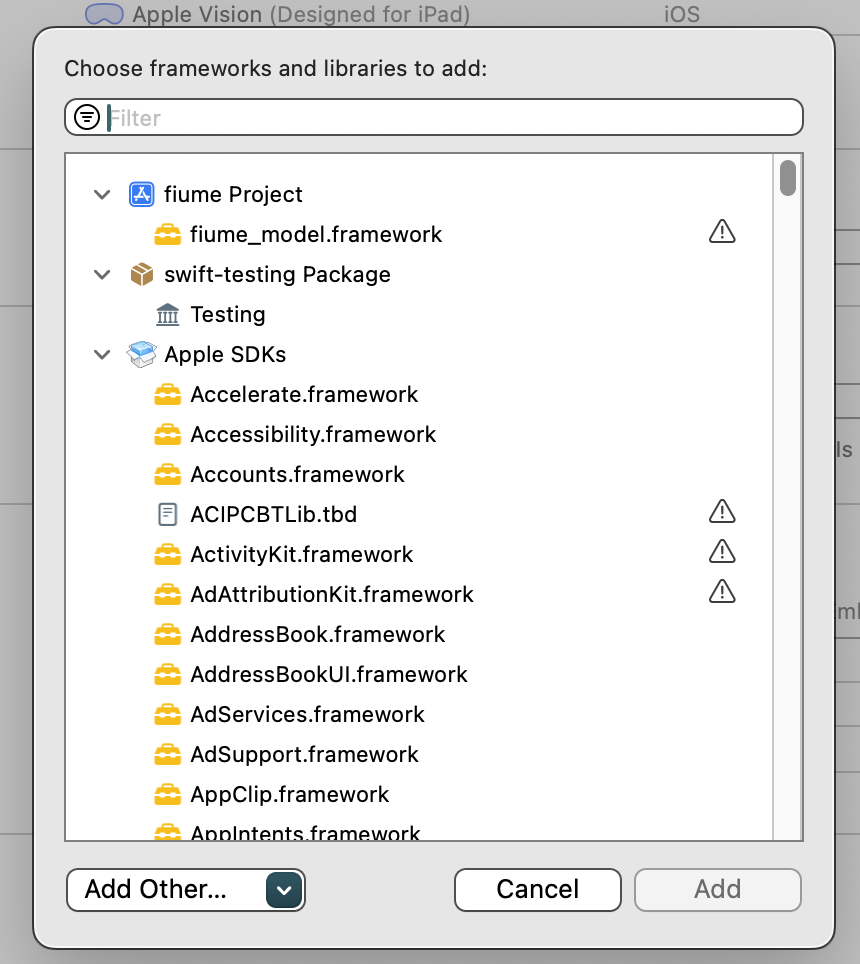Click the Apple SDKs stacked box icon
The width and height of the screenshot is (860, 964).
[141, 354]
